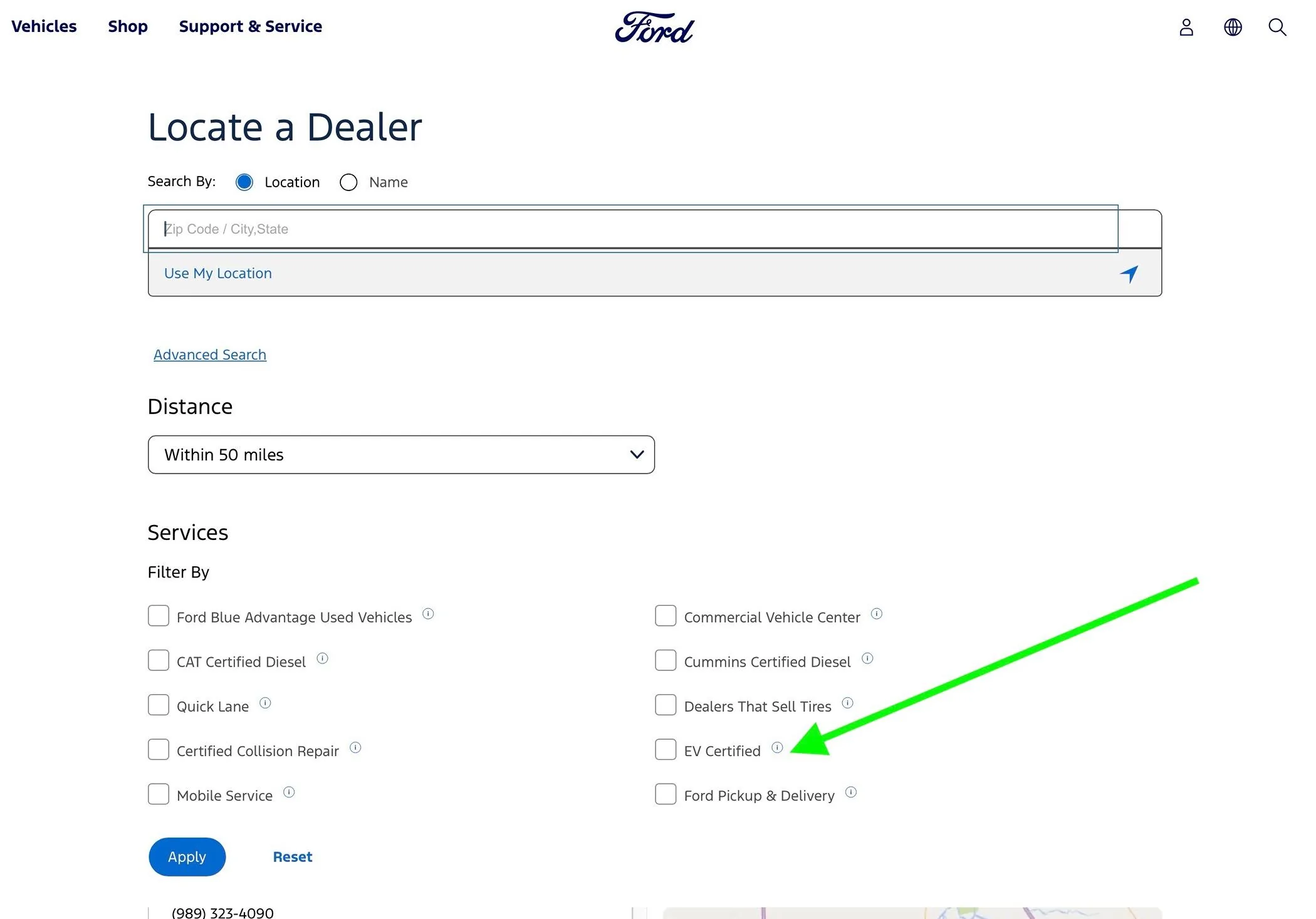Screen dimensions: 1316x919
Task: Show Ford Pickup & Delivery info icon
Action: point(851,792)
